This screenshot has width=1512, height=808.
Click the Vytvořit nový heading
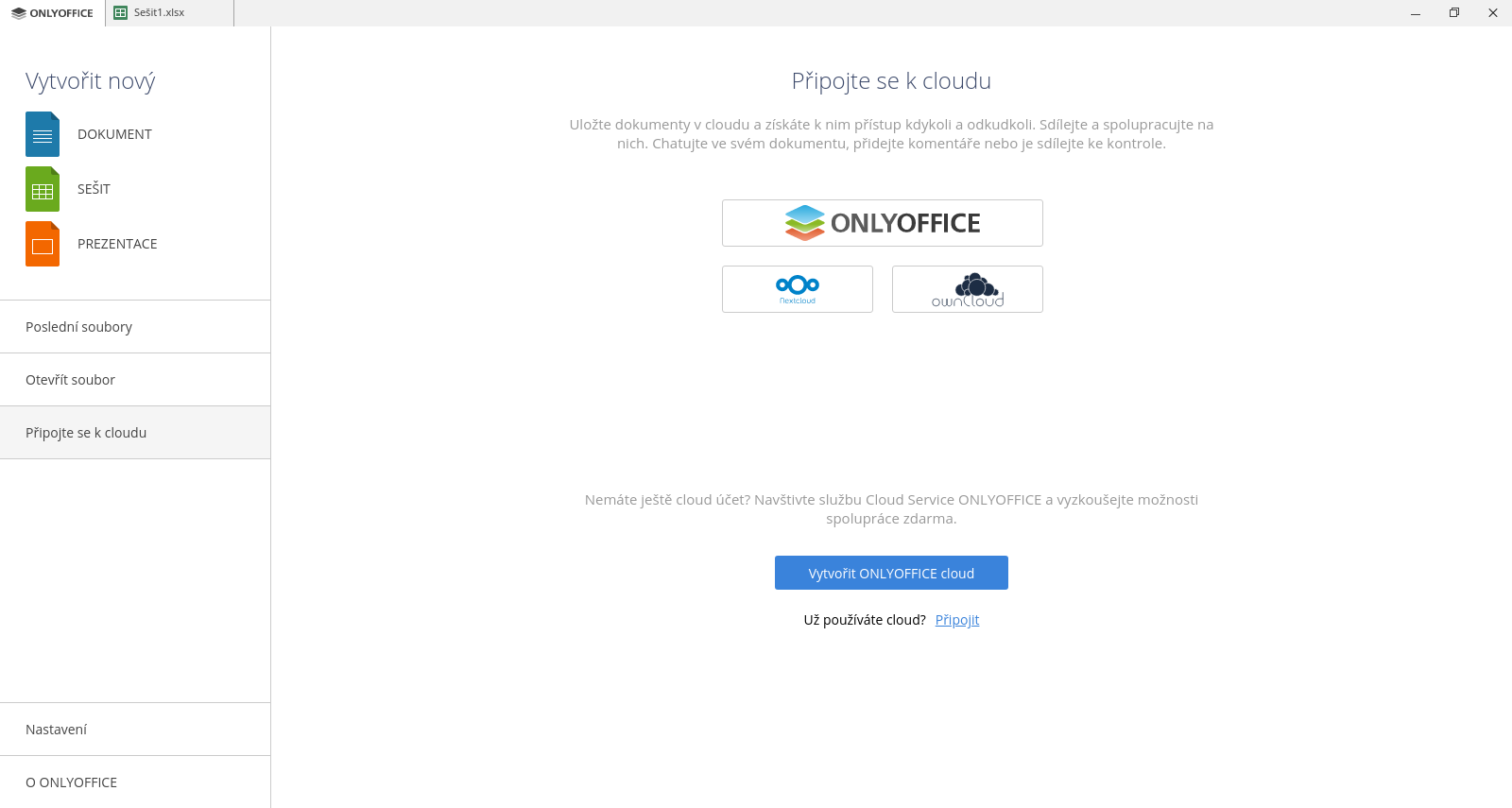91,81
